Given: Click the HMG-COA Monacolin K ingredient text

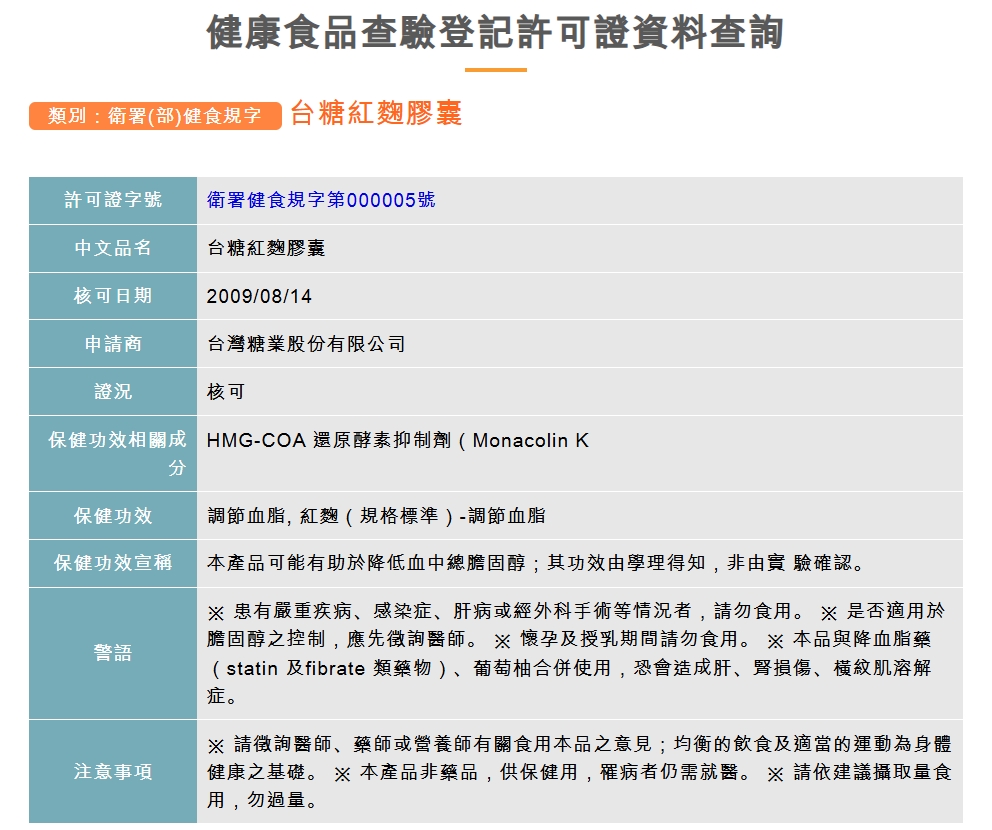Looking at the screenshot, I should pos(398,440).
